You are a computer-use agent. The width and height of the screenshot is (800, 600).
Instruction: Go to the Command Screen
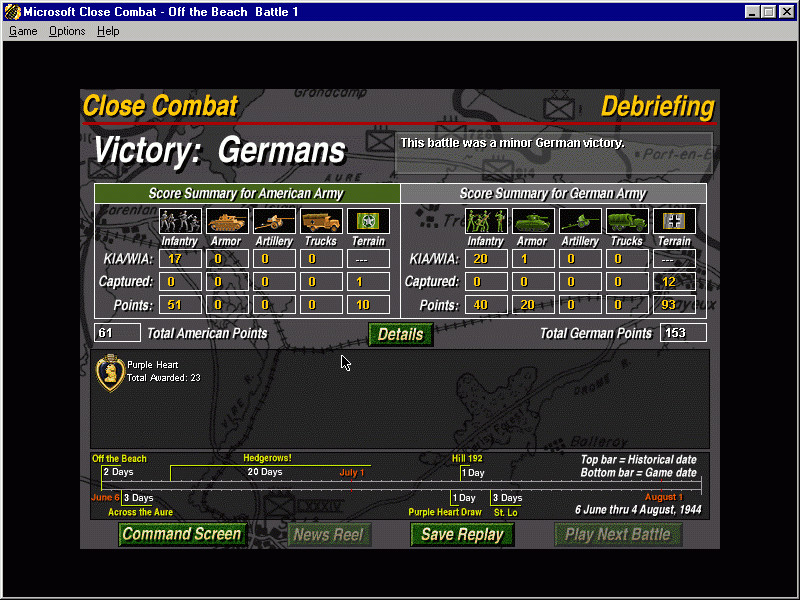coord(182,534)
